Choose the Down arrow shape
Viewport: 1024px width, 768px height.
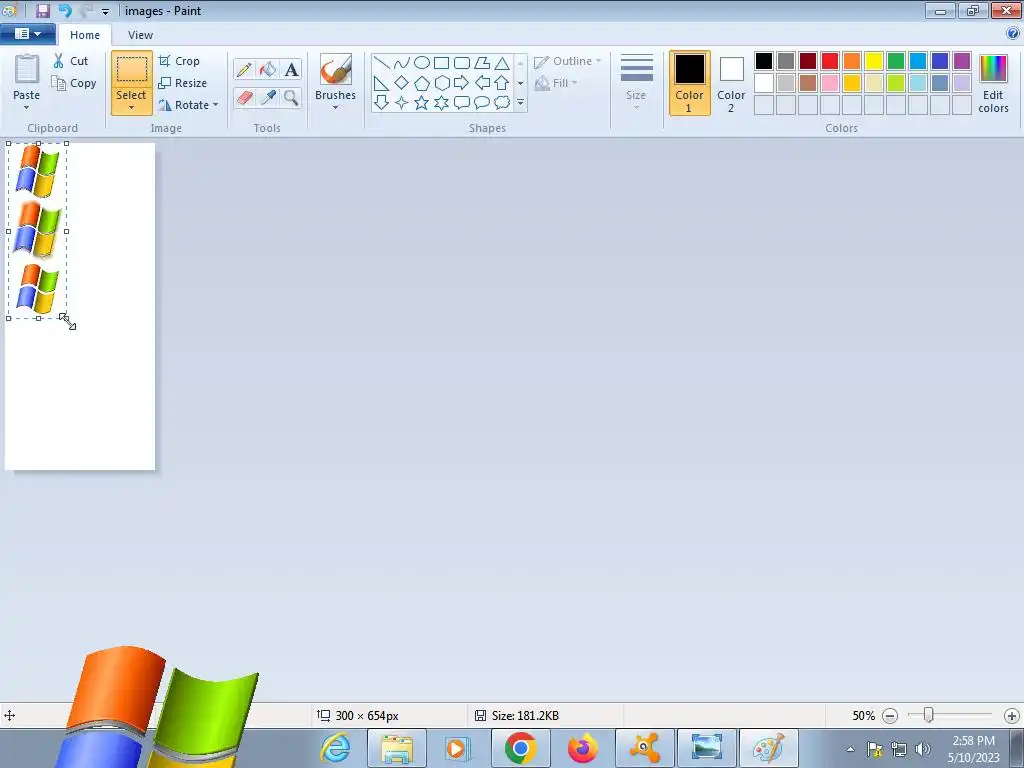[382, 103]
